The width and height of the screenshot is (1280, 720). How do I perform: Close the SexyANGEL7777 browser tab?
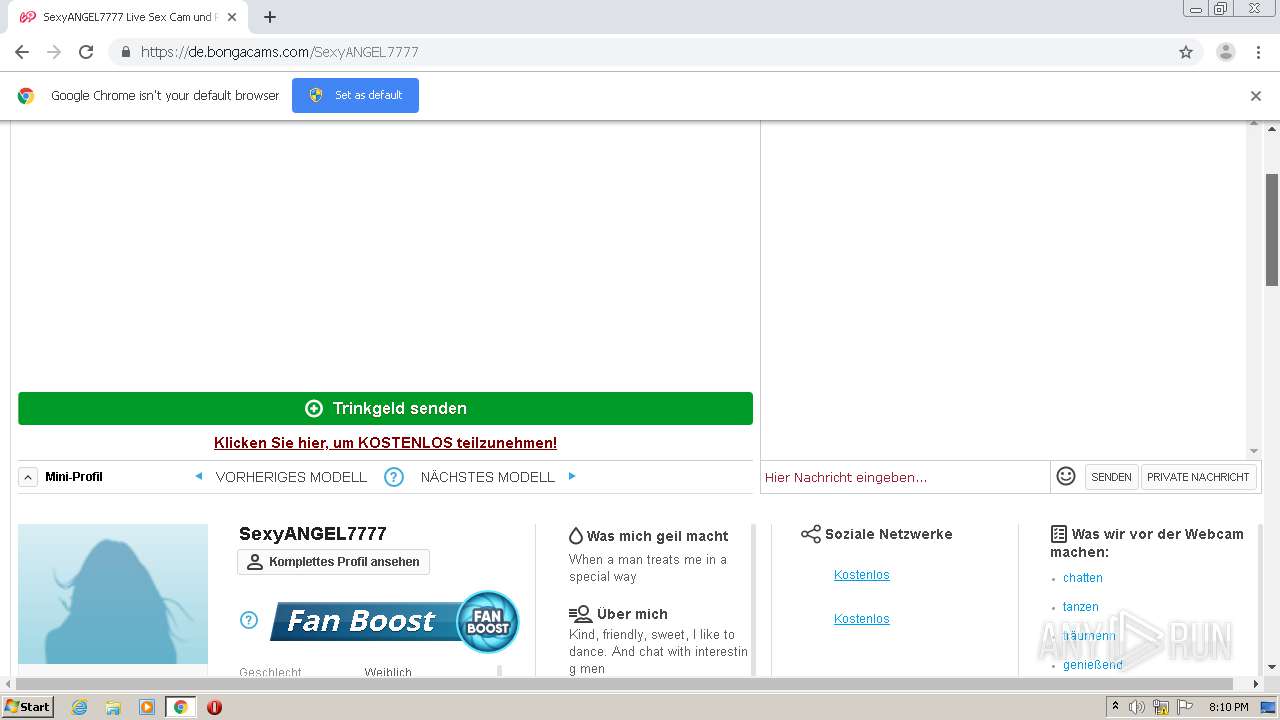(x=232, y=17)
